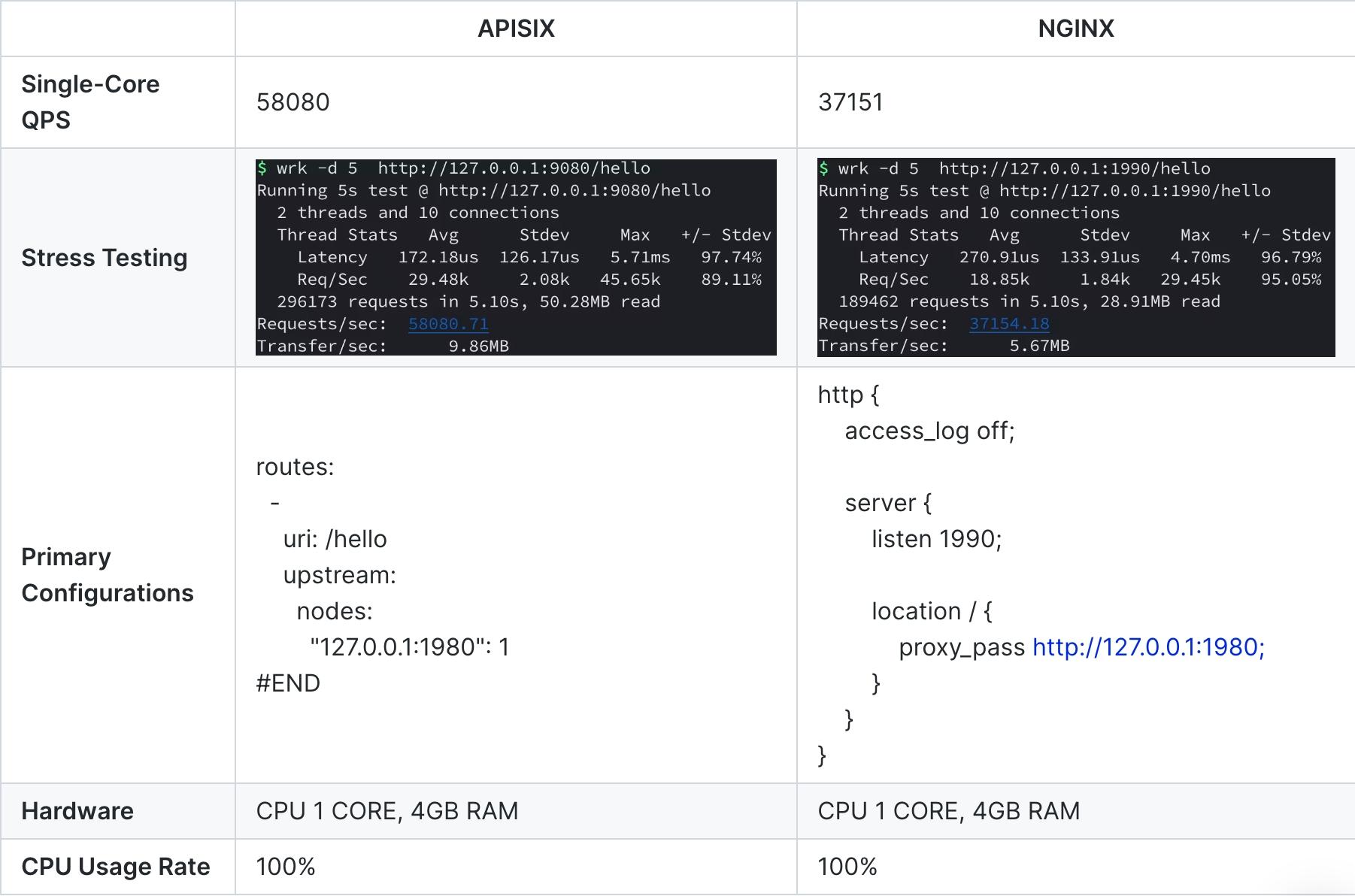Select the NGINX 100% CPU usage value
This screenshot has height=896, width=1355.
pyautogui.click(x=847, y=866)
